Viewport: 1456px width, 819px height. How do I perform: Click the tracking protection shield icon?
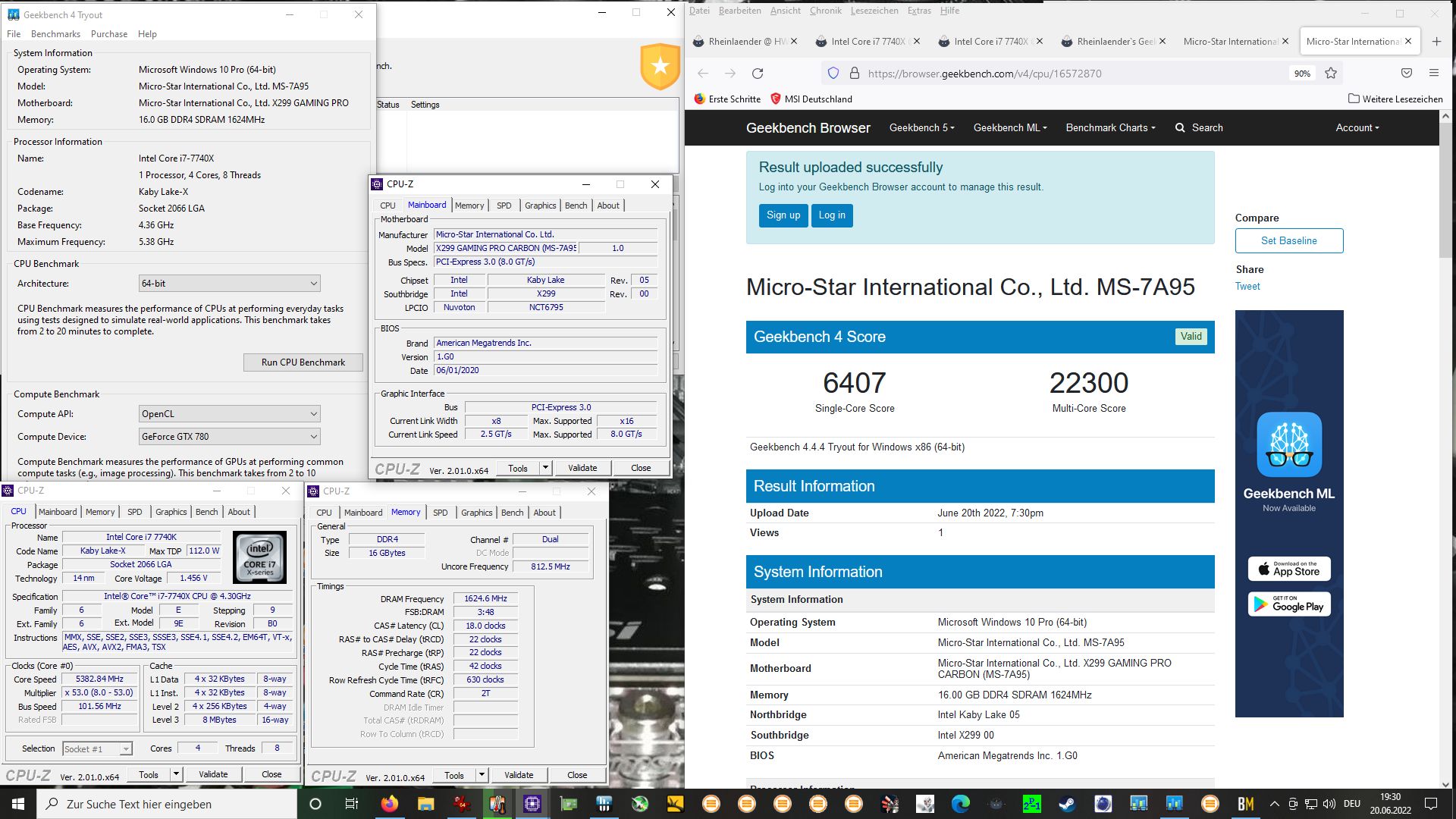833,74
